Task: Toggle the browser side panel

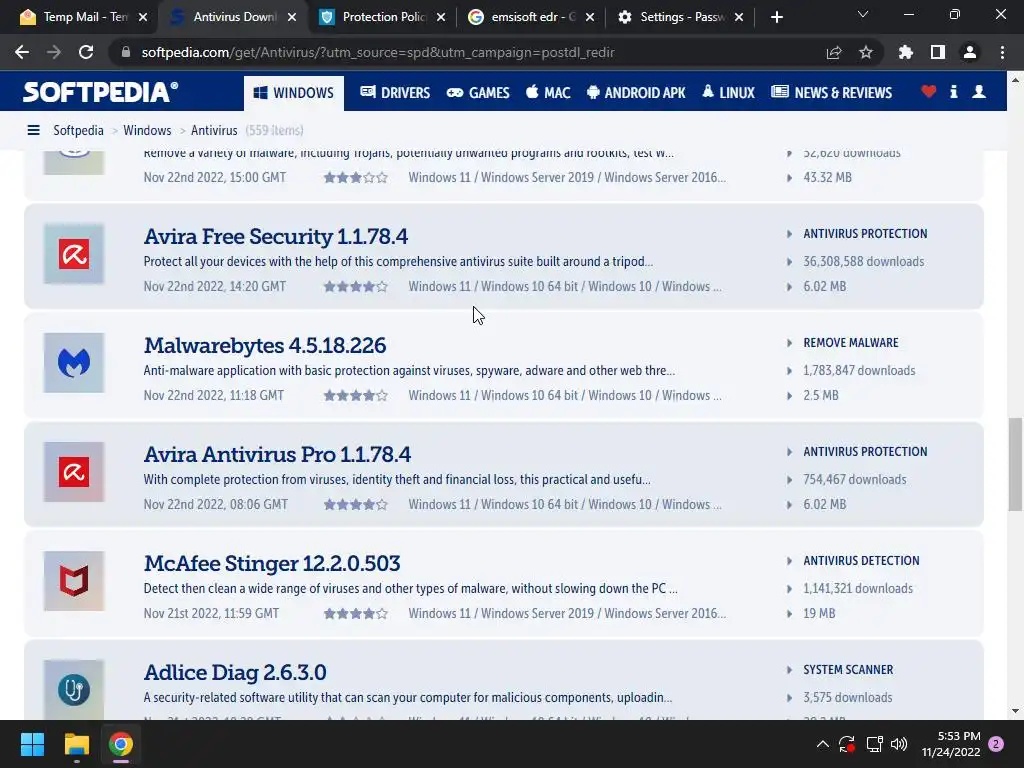Action: (938, 52)
